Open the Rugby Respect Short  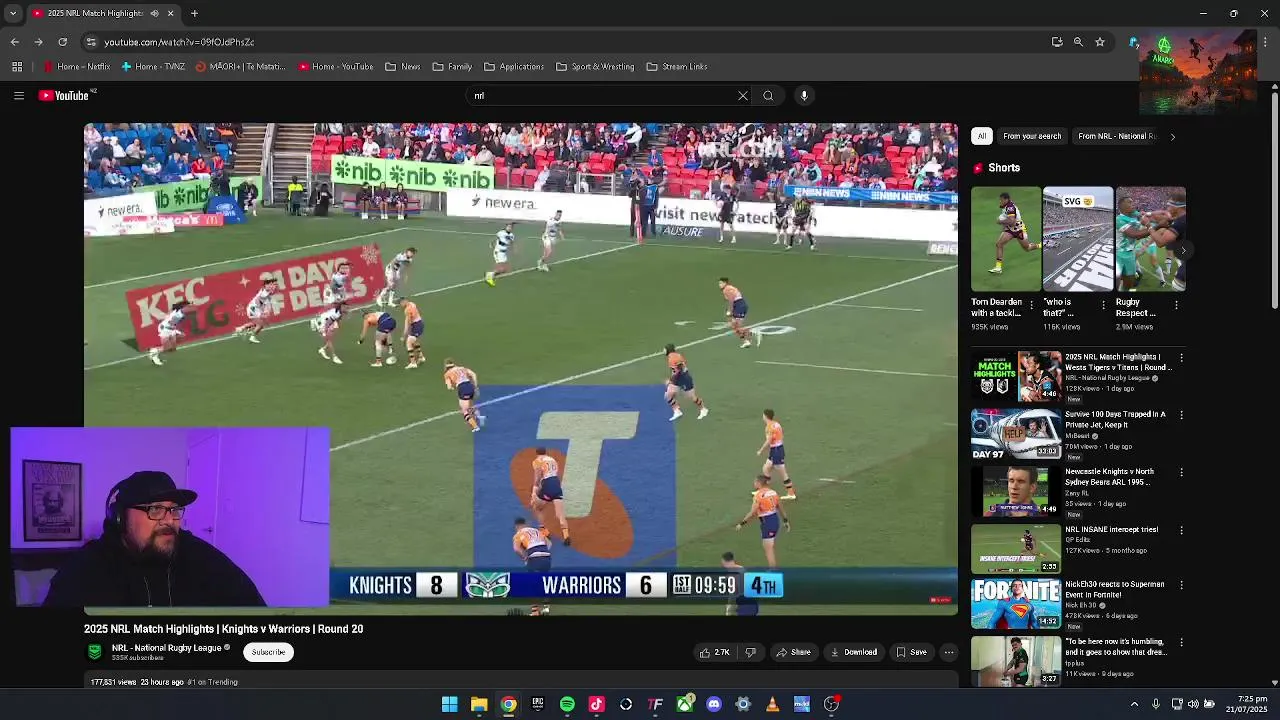1150,239
